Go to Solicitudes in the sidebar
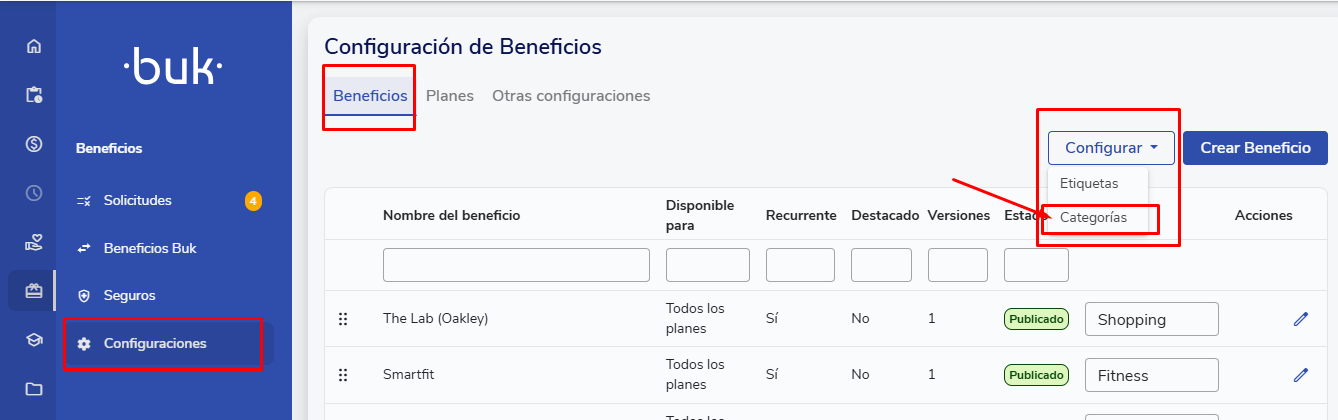This screenshot has height=420, width=1338. pos(137,201)
